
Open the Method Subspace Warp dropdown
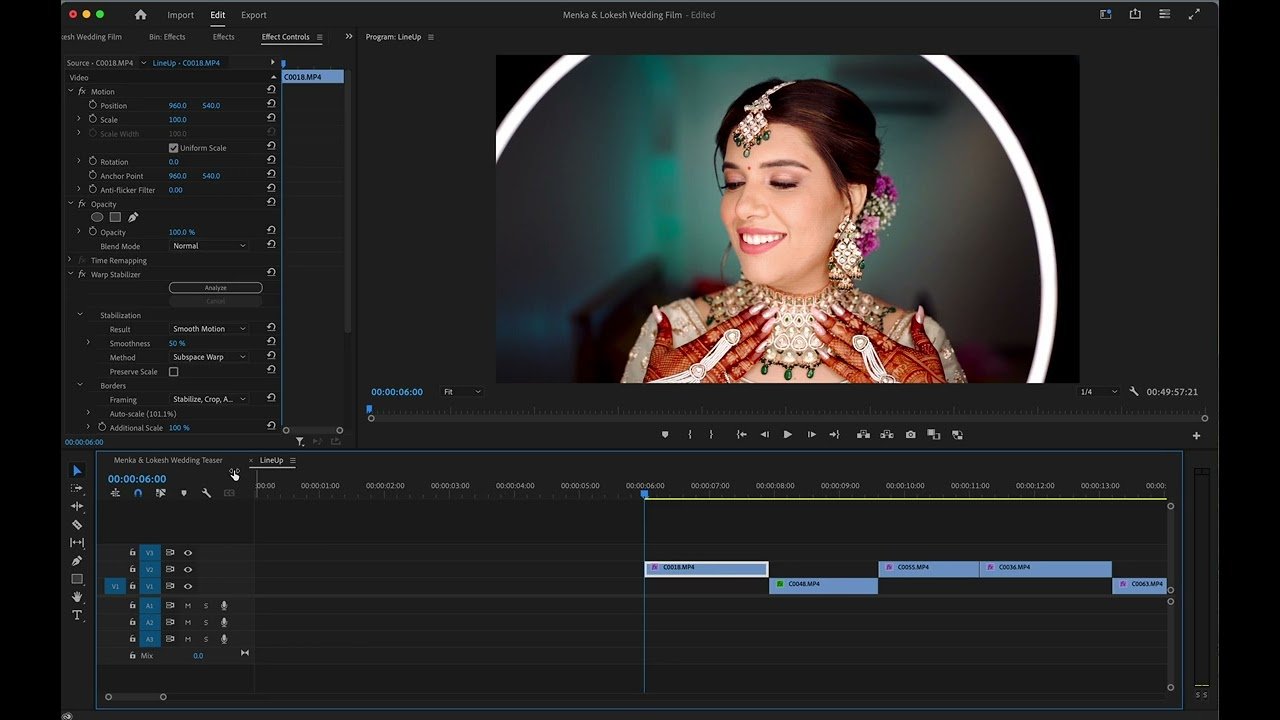tap(208, 357)
